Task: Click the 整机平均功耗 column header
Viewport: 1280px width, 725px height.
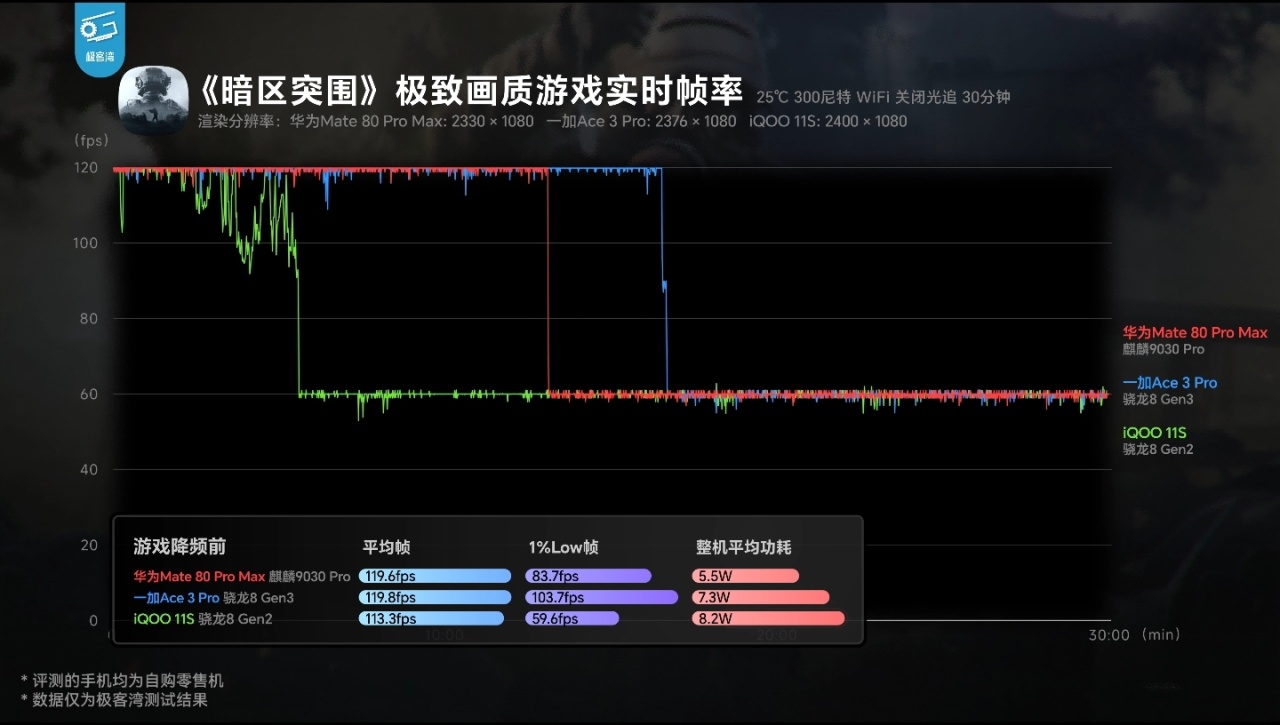Action: (744, 547)
